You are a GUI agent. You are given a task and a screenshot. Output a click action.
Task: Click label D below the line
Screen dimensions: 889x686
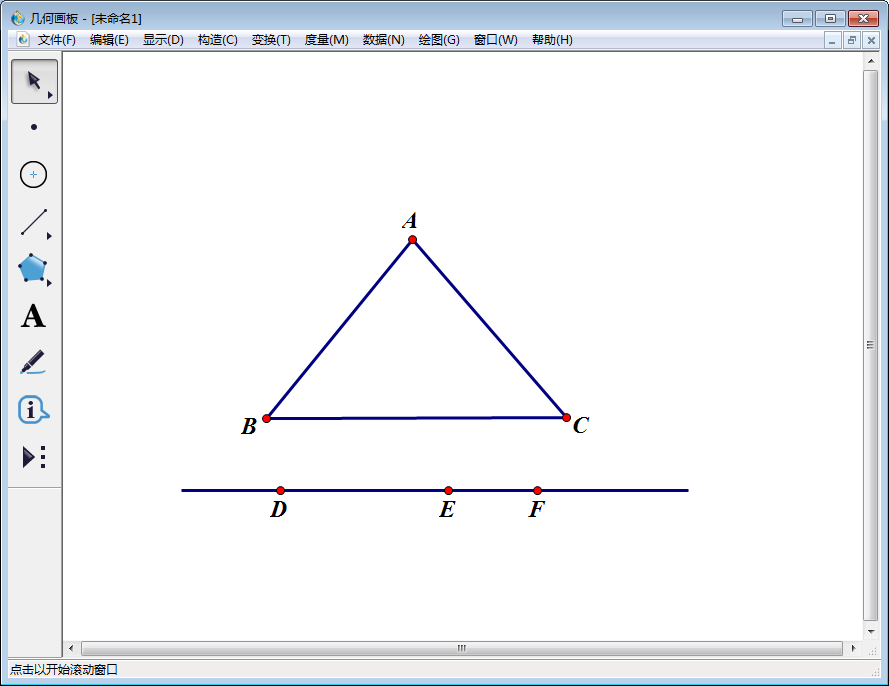click(x=278, y=510)
